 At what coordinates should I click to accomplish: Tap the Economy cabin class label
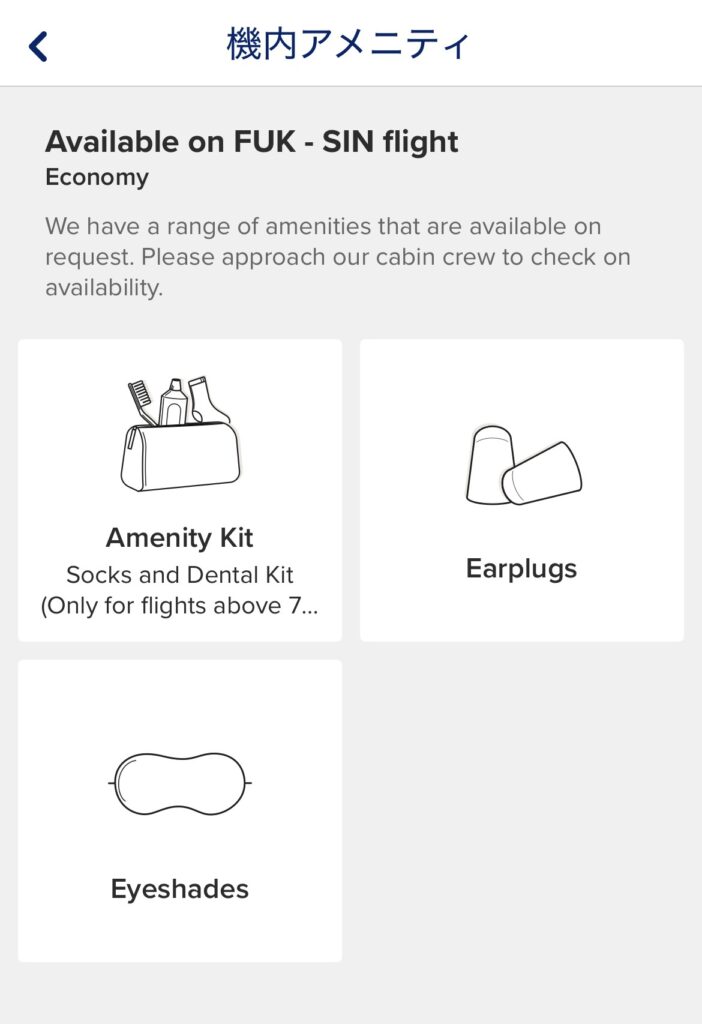(x=97, y=178)
